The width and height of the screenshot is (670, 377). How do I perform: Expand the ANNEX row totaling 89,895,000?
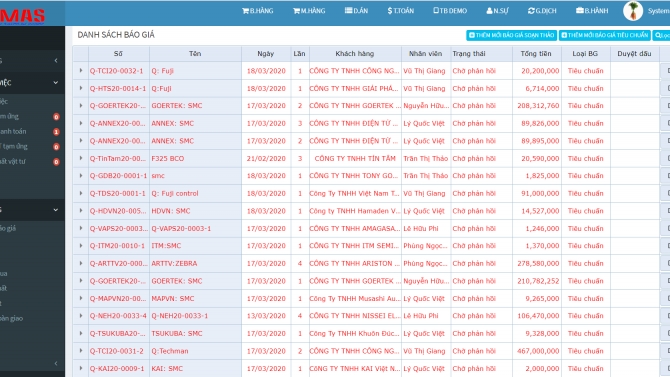coord(81,141)
